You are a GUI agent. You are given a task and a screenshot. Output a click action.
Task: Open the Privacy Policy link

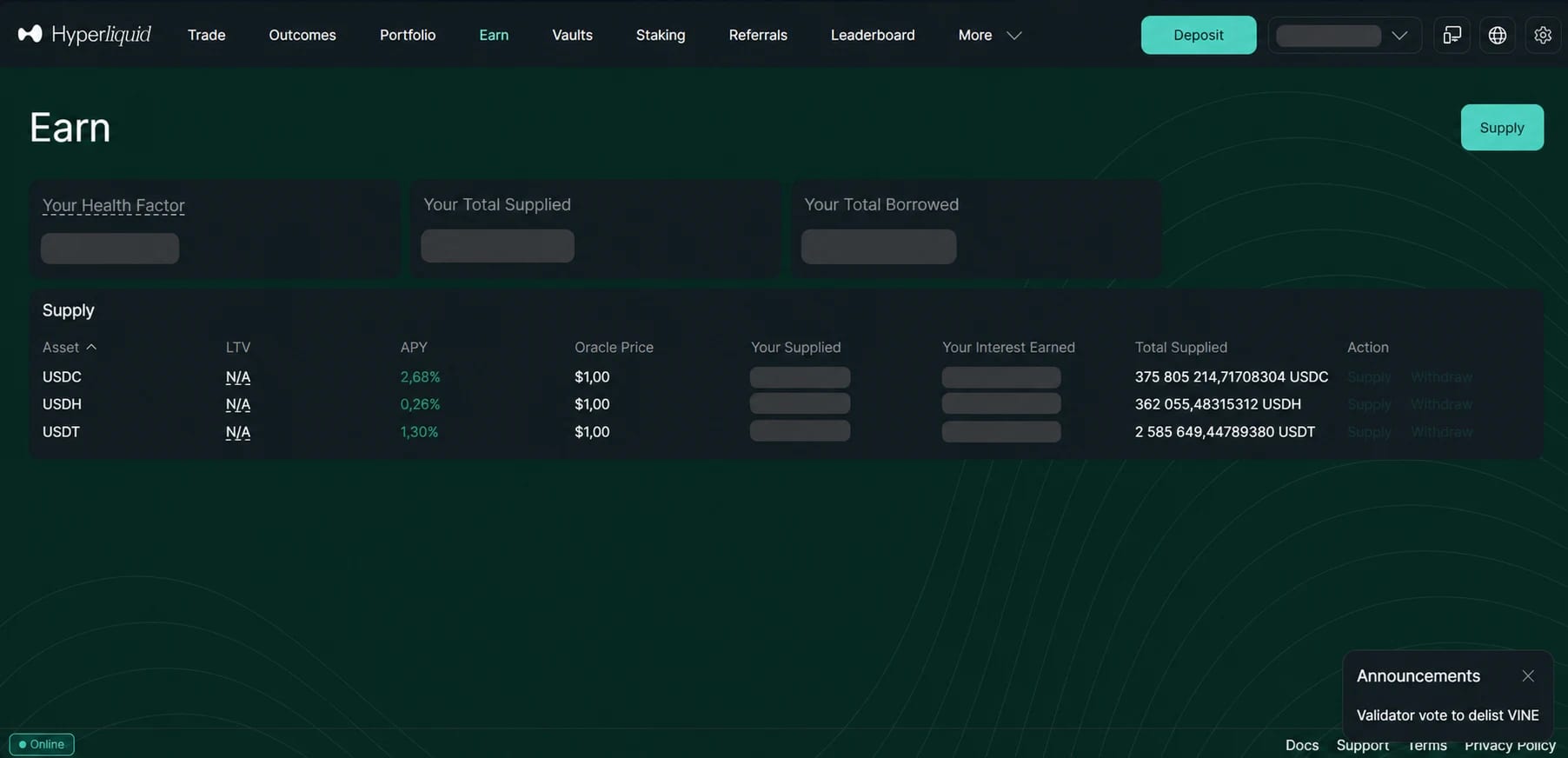[x=1510, y=745]
